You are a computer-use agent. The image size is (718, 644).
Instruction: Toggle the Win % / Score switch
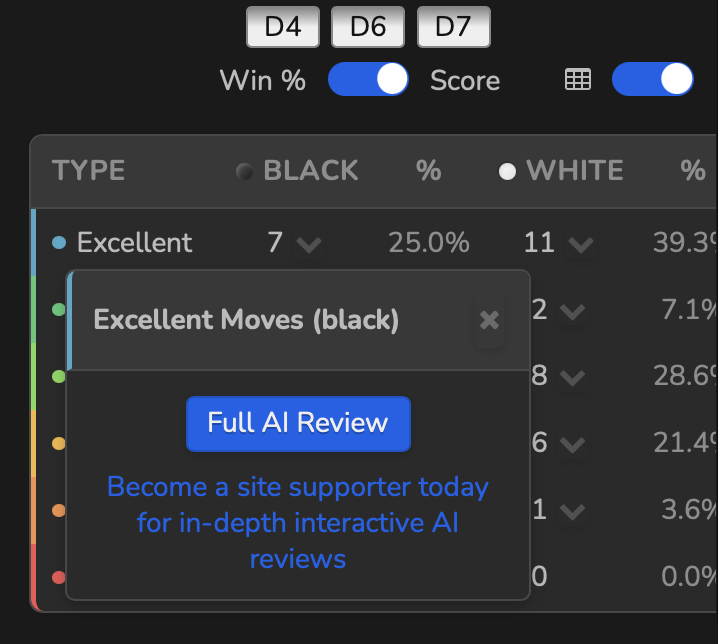tap(368, 80)
